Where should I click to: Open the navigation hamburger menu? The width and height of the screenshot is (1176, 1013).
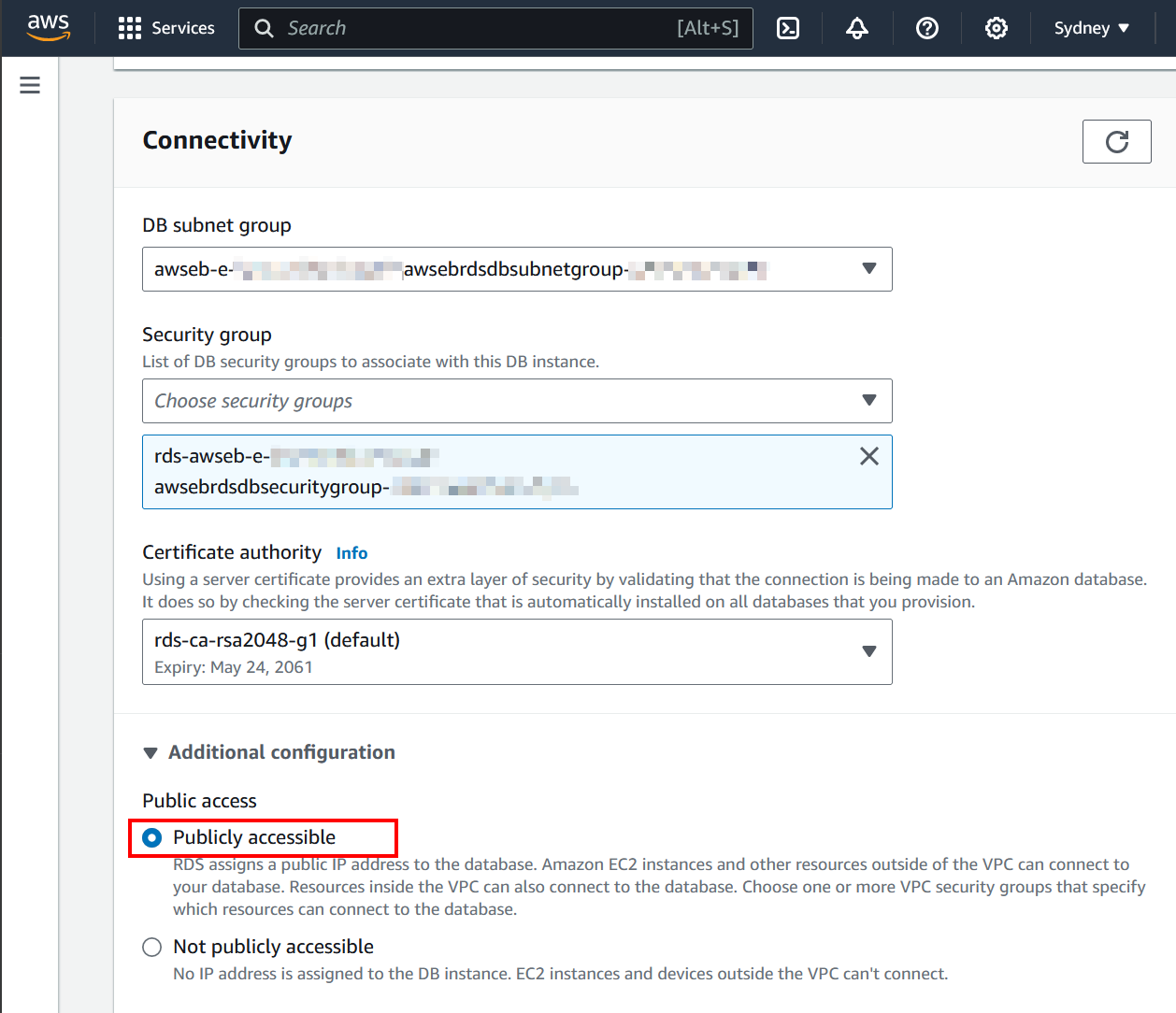pyautogui.click(x=29, y=84)
